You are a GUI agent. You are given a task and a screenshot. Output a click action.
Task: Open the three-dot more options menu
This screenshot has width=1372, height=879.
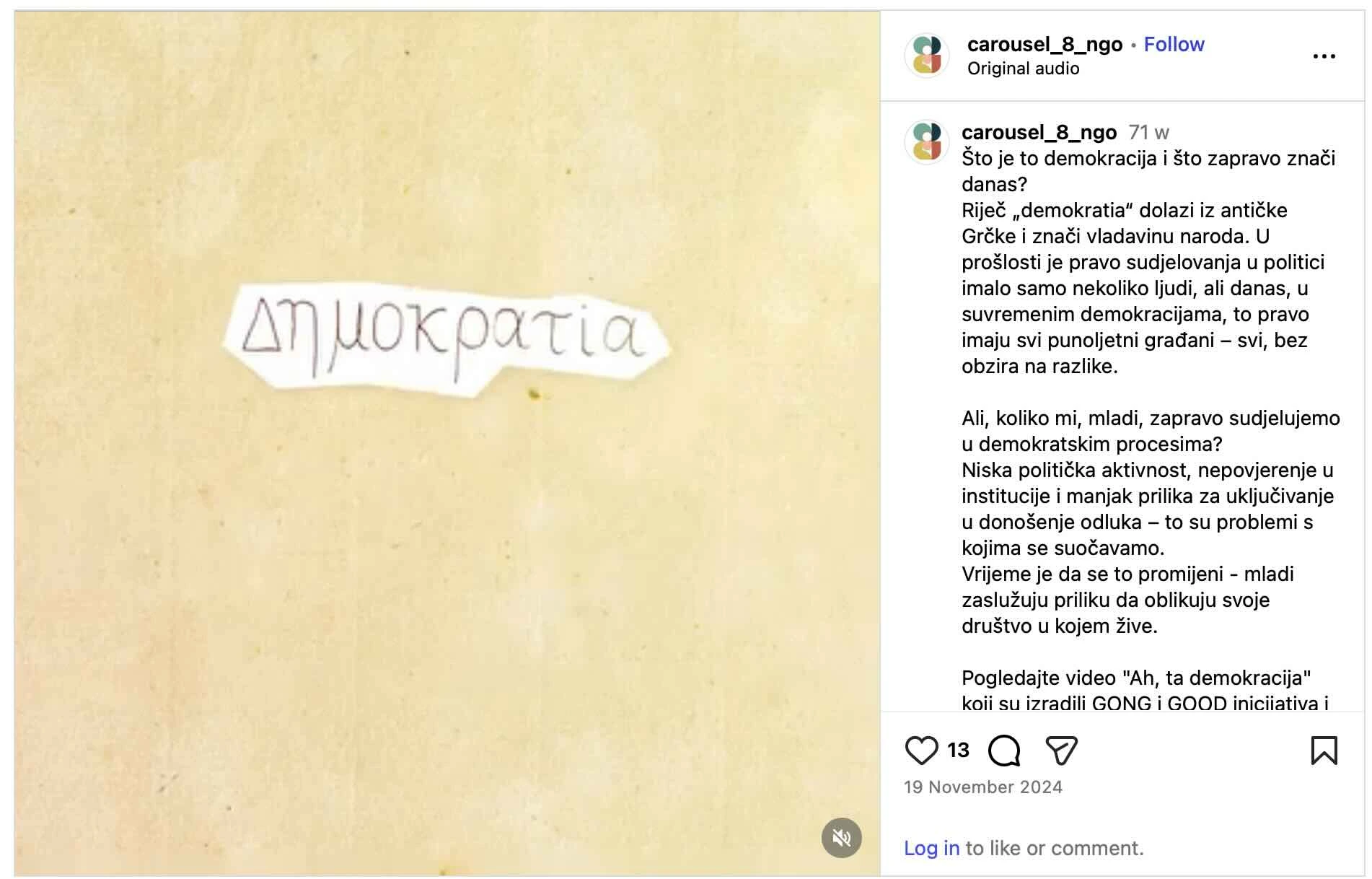1324,56
